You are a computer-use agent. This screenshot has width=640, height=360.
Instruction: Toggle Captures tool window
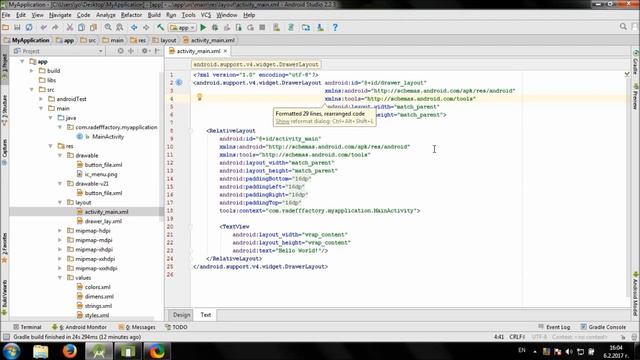(4, 152)
